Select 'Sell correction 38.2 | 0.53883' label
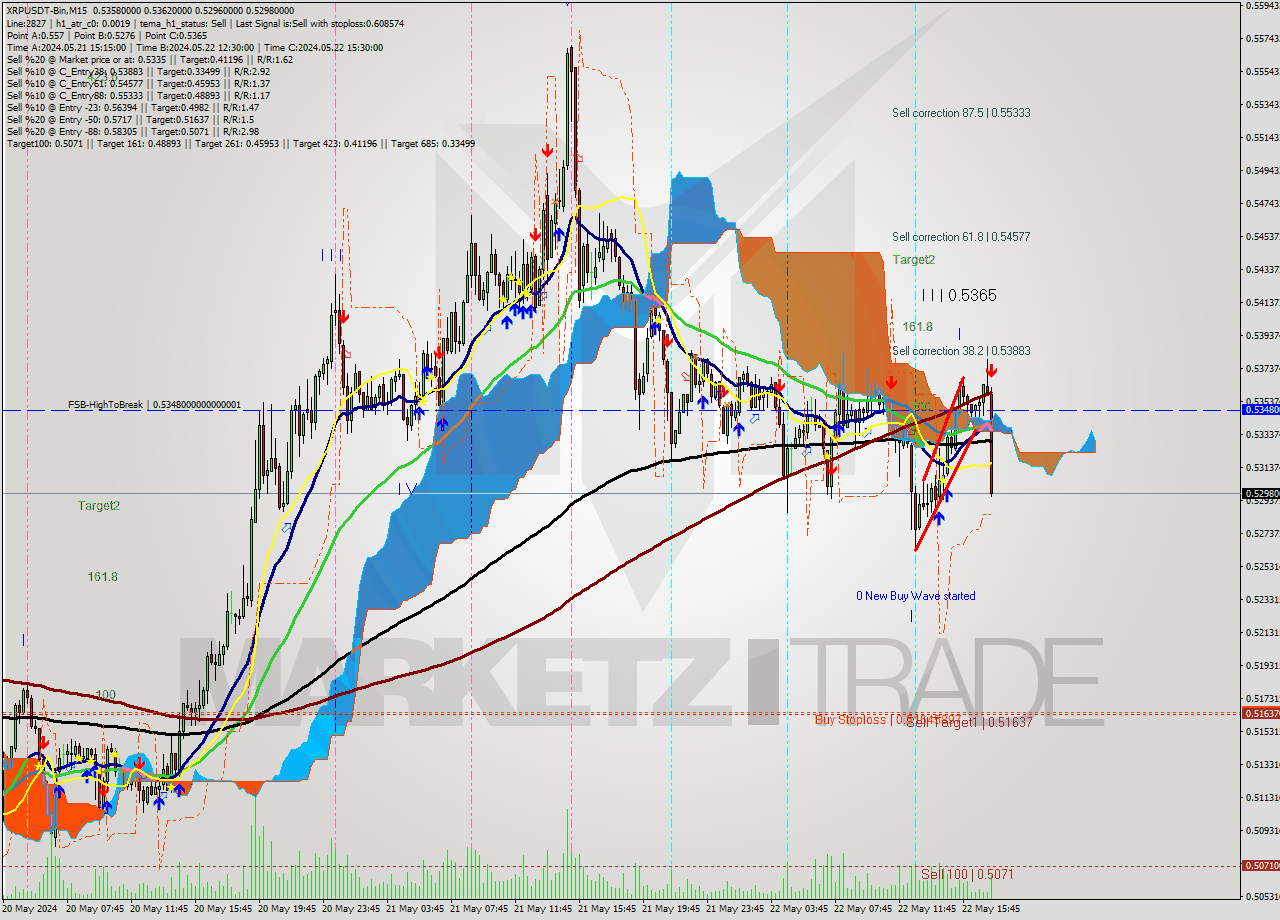This screenshot has width=1280, height=920. tap(961, 351)
